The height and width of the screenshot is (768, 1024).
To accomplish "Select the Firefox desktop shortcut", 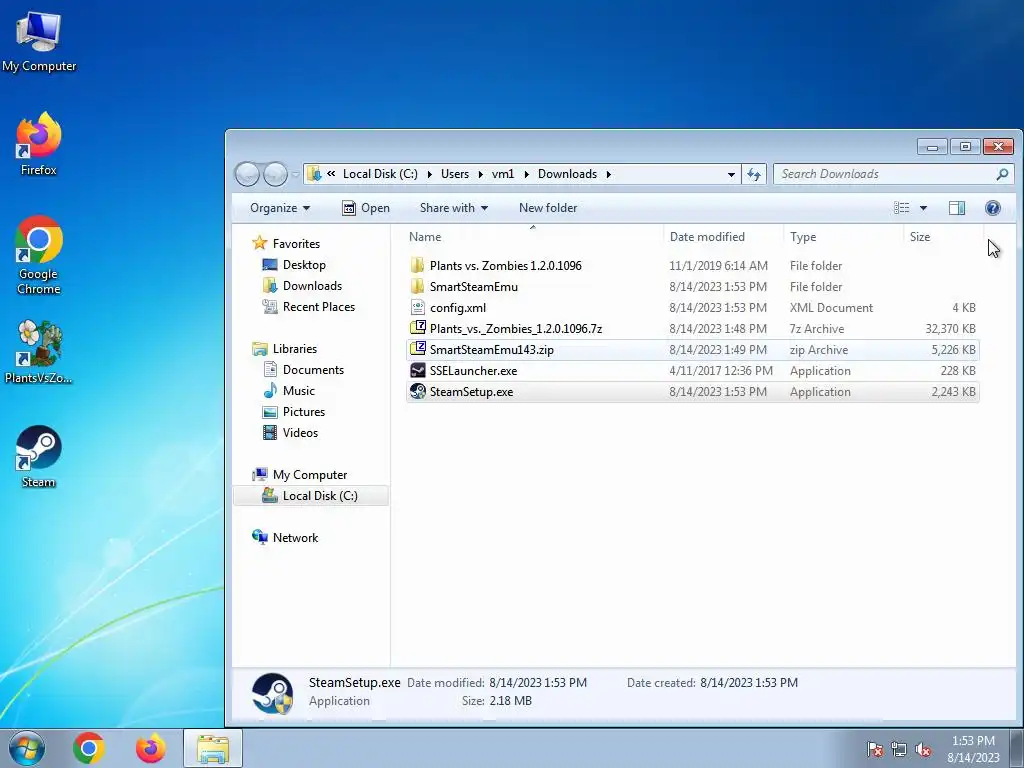I will [39, 144].
